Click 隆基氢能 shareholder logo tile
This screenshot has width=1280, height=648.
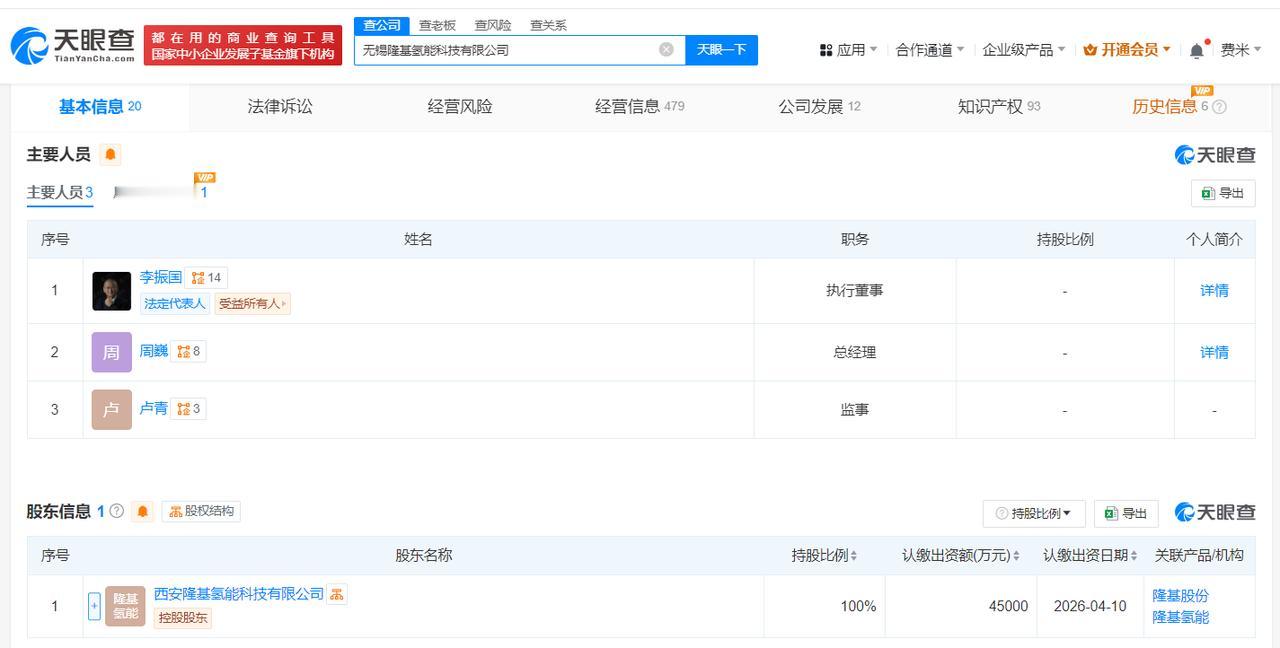click(x=125, y=606)
